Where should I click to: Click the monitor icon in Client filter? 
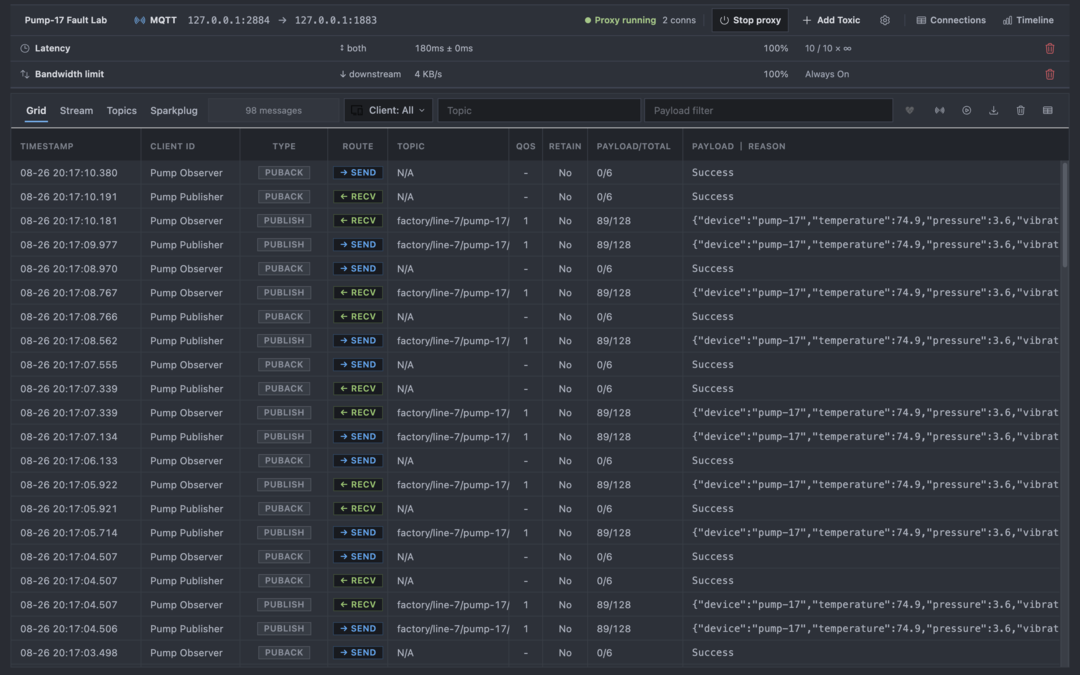click(x=357, y=110)
